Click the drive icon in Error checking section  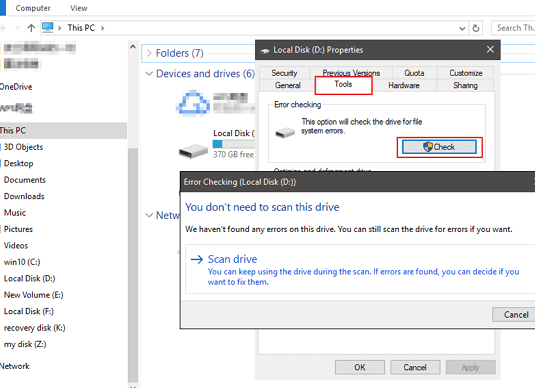(285, 132)
